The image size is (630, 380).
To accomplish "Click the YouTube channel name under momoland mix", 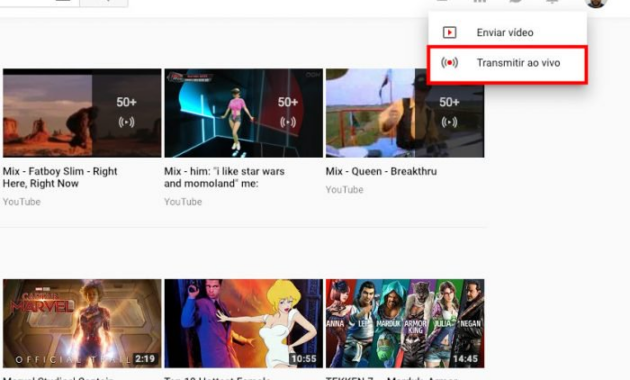I will pyautogui.click(x=183, y=202).
